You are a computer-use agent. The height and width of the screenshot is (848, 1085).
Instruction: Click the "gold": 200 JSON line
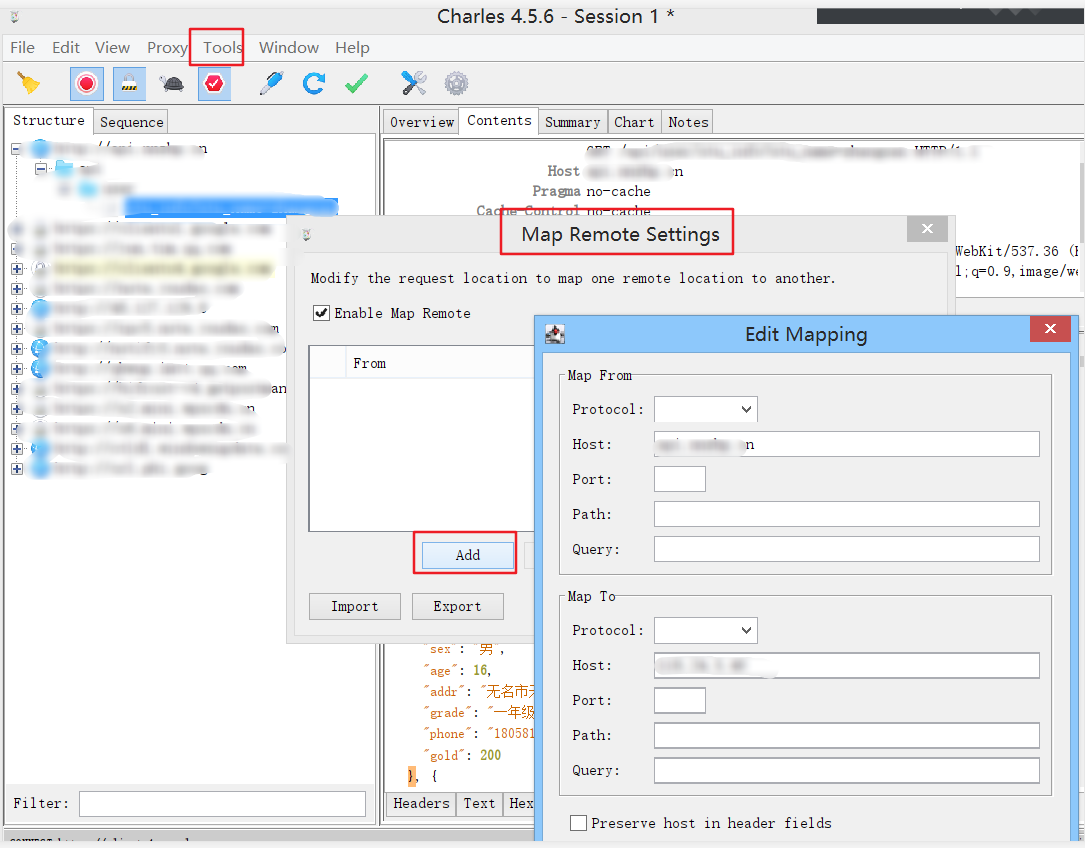463,755
